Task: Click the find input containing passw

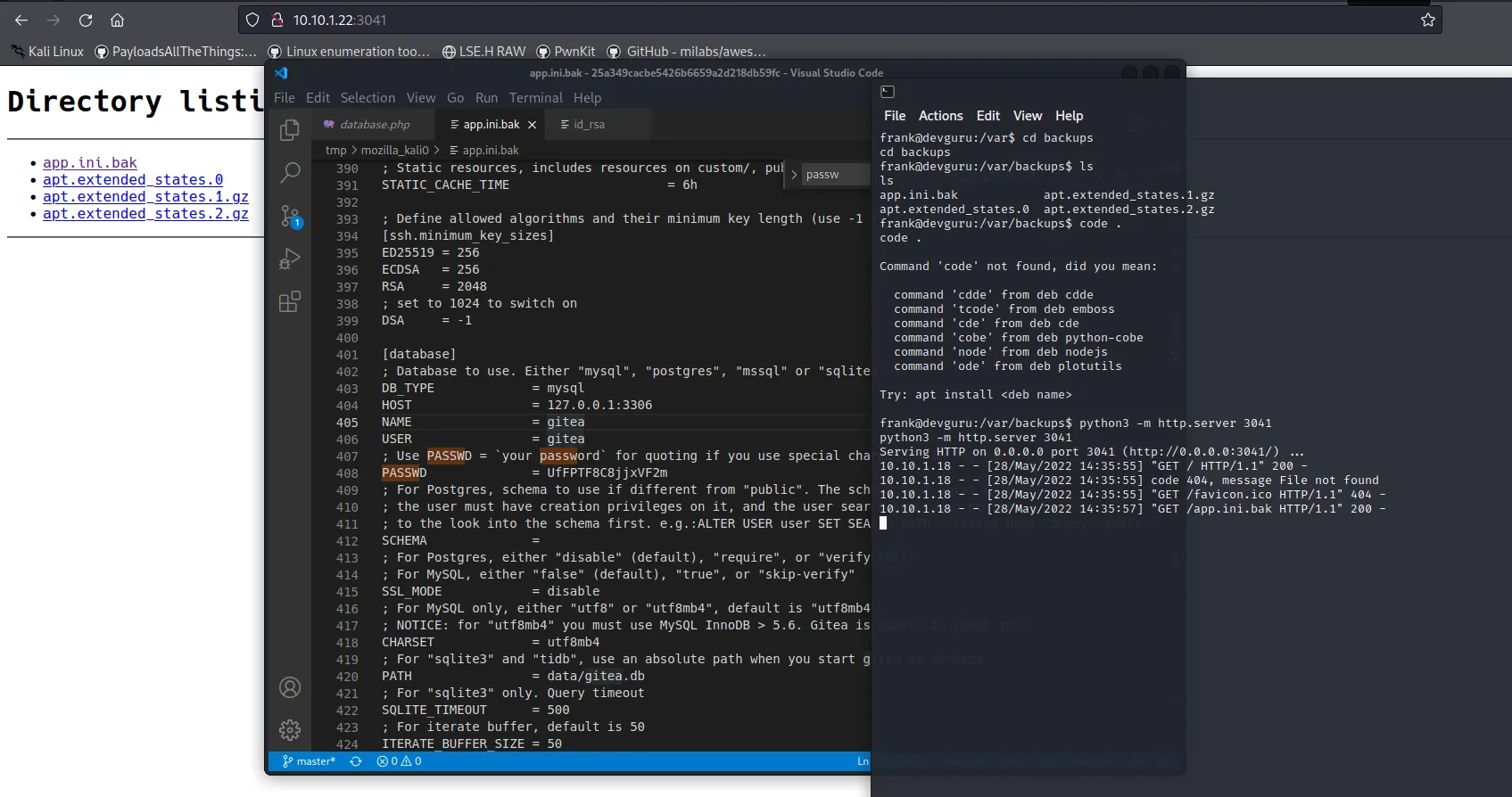Action: coord(834,175)
